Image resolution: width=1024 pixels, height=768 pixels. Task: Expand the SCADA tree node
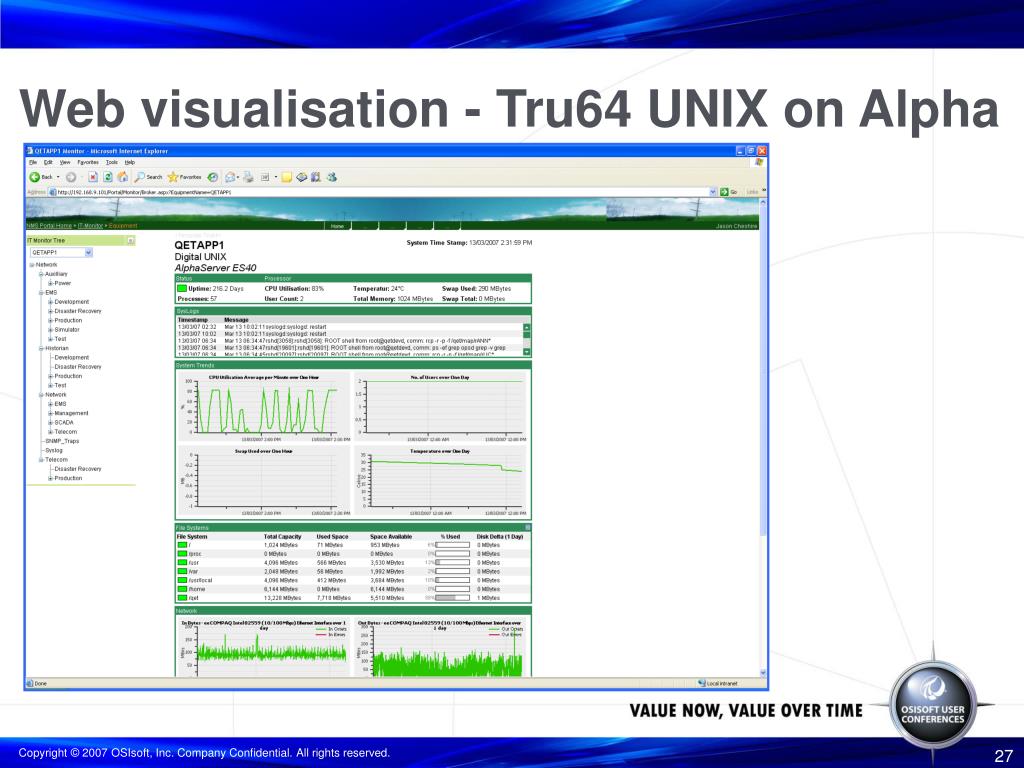[50, 423]
